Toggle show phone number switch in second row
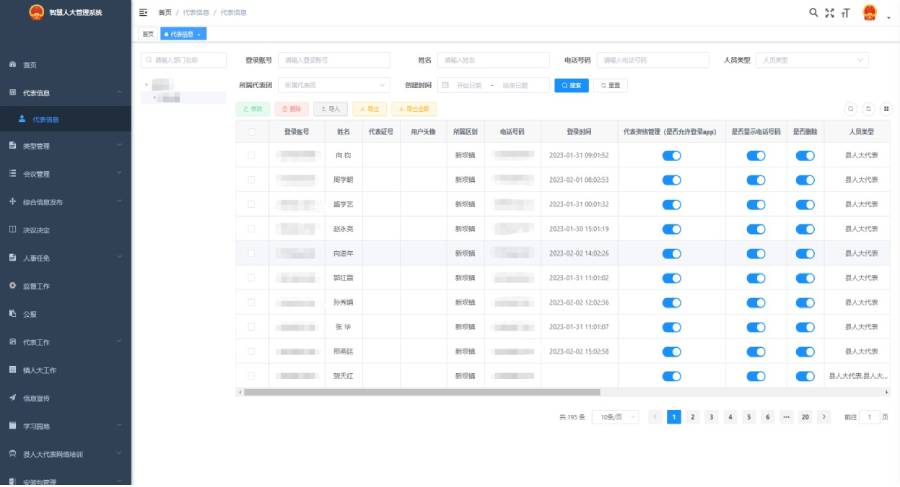Screen dimensions: 900x487 tap(756, 180)
